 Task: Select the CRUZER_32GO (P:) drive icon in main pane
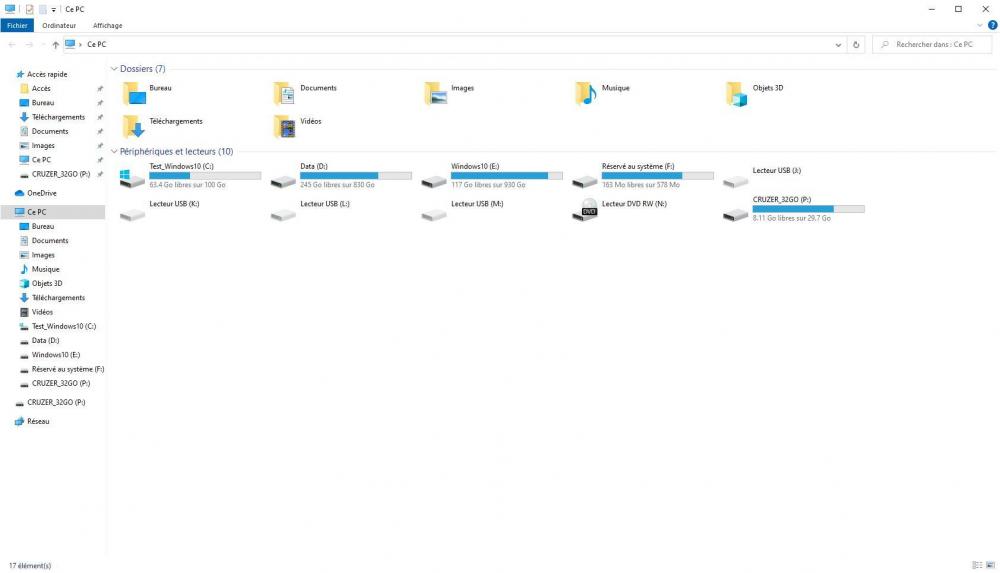pos(735,215)
